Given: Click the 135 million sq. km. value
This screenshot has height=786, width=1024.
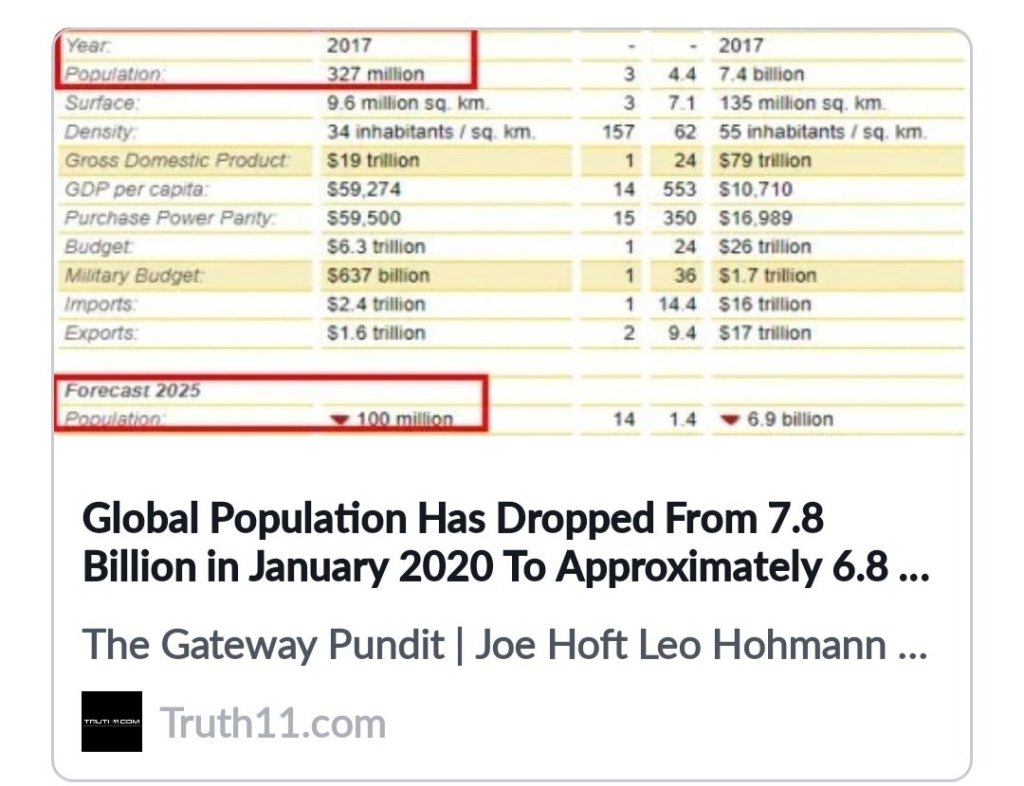Looking at the screenshot, I should [802, 103].
